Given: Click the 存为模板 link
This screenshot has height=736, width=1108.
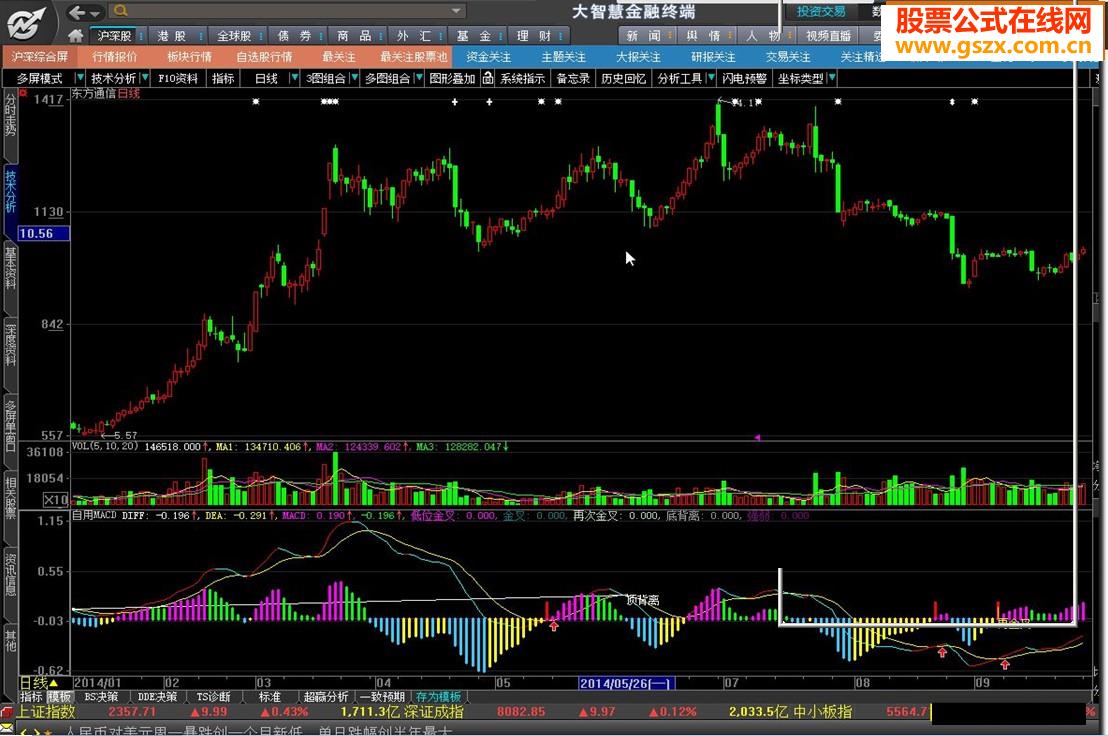Looking at the screenshot, I should (x=438, y=697).
